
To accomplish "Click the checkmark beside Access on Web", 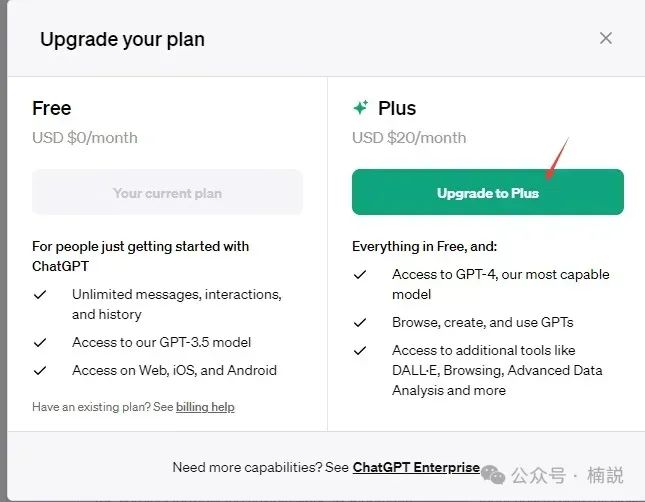I will tap(40, 370).
